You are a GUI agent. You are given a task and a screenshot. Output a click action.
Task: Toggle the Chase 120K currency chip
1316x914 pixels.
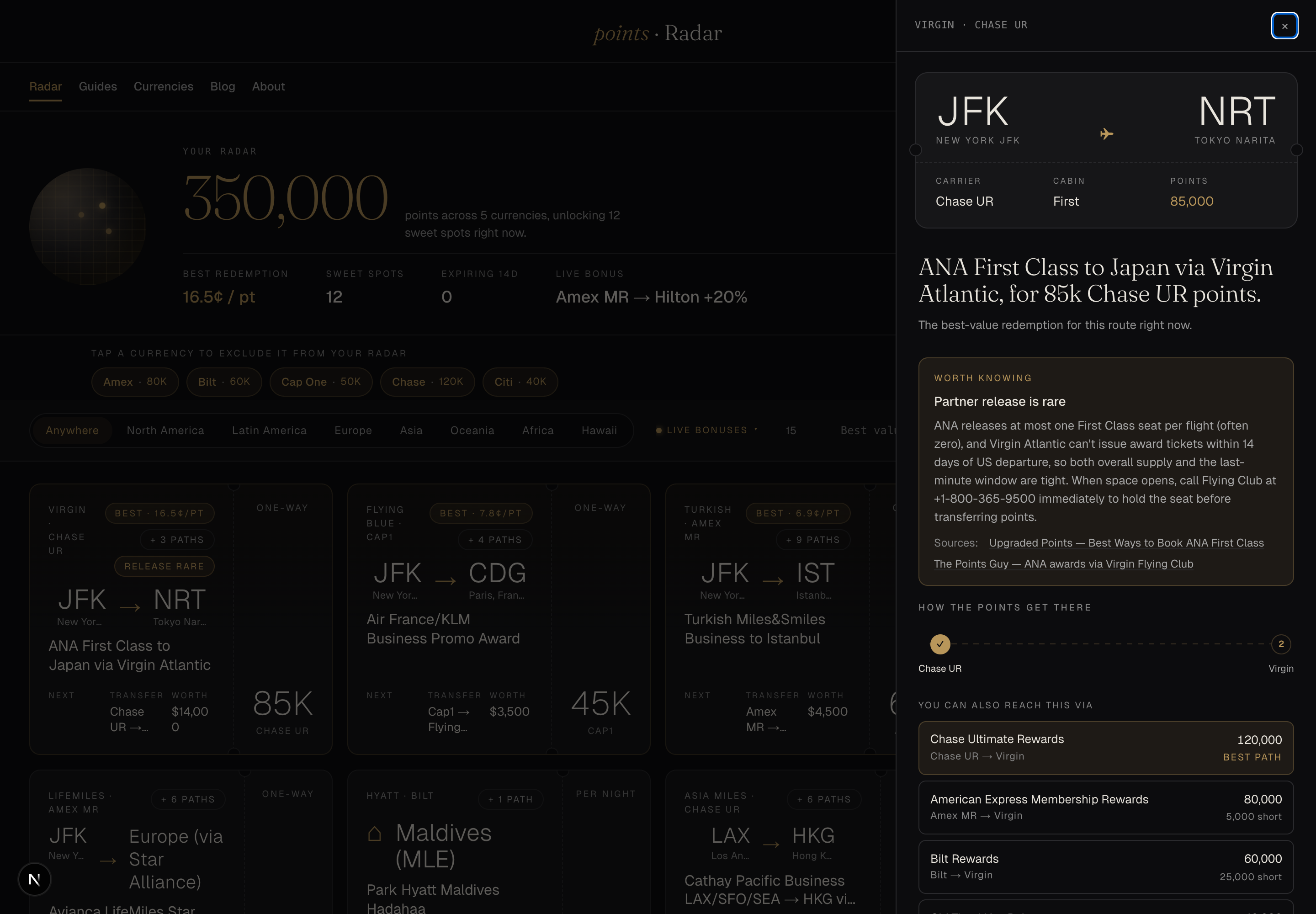pyautogui.click(x=427, y=382)
